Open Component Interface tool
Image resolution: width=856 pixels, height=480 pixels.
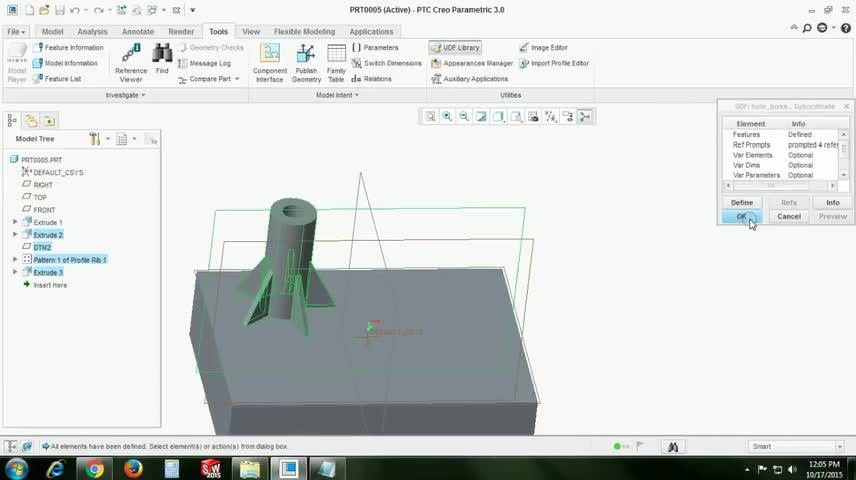click(270, 63)
